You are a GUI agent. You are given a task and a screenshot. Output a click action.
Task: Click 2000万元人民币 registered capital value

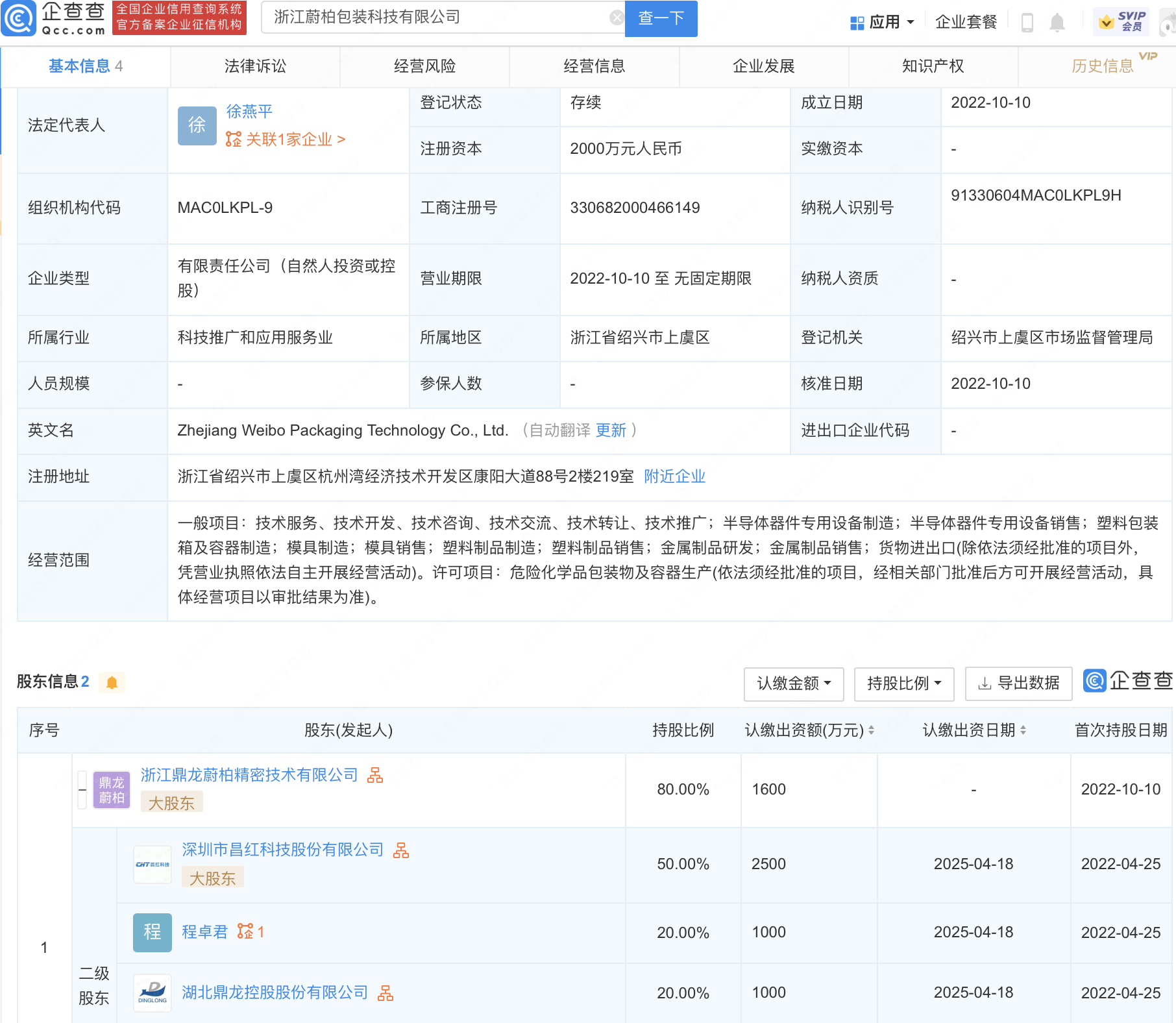[626, 149]
